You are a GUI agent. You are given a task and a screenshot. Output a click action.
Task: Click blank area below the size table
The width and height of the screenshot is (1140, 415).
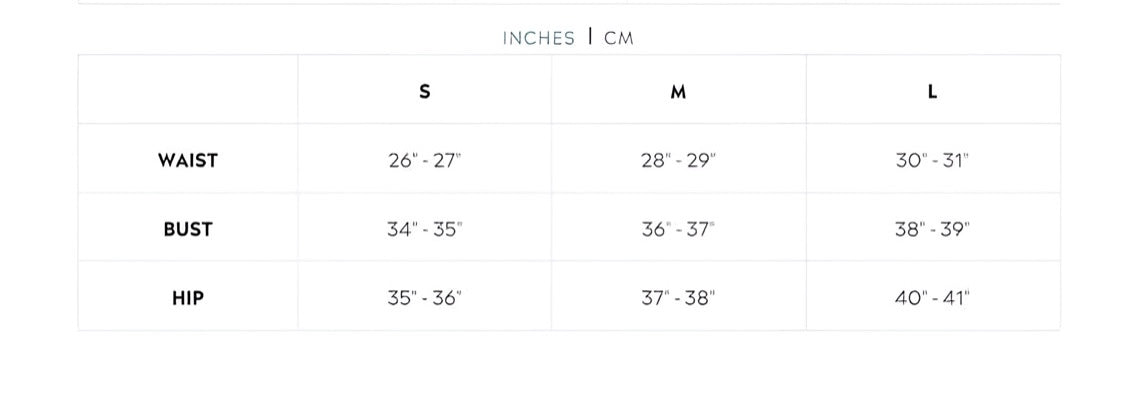point(570,375)
